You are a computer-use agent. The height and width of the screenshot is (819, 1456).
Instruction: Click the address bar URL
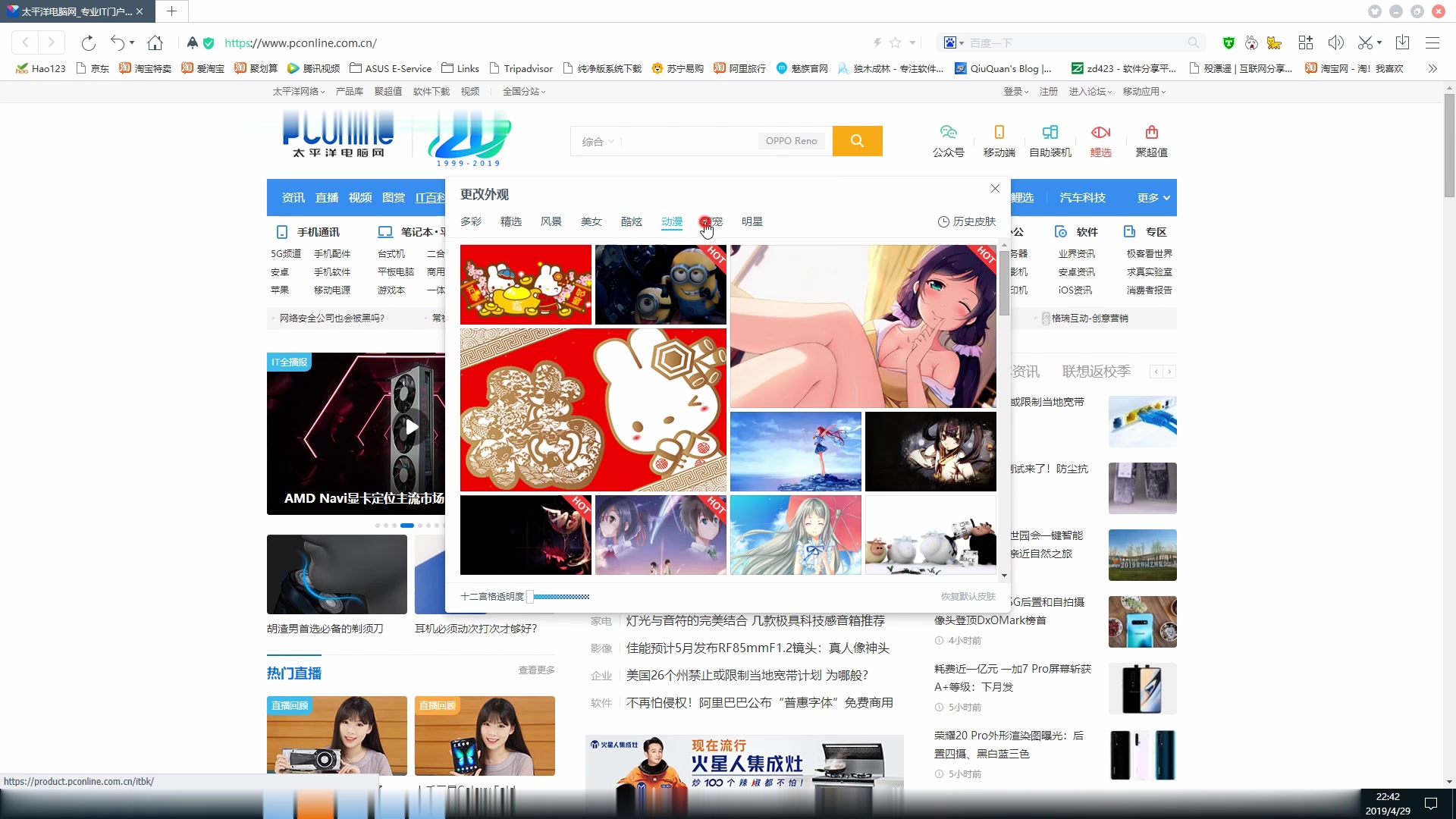[x=301, y=43]
